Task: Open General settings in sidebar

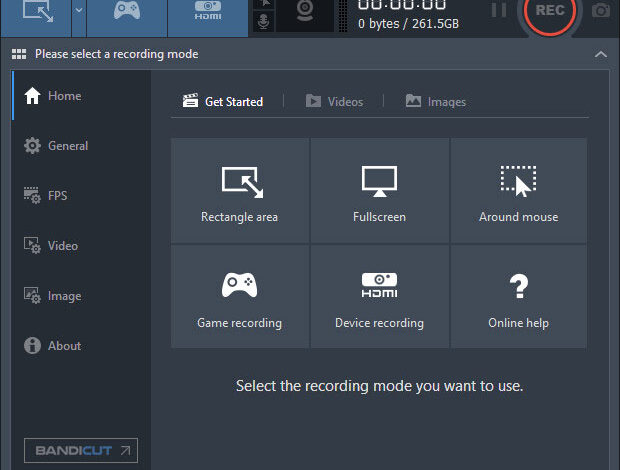Action: pos(81,146)
